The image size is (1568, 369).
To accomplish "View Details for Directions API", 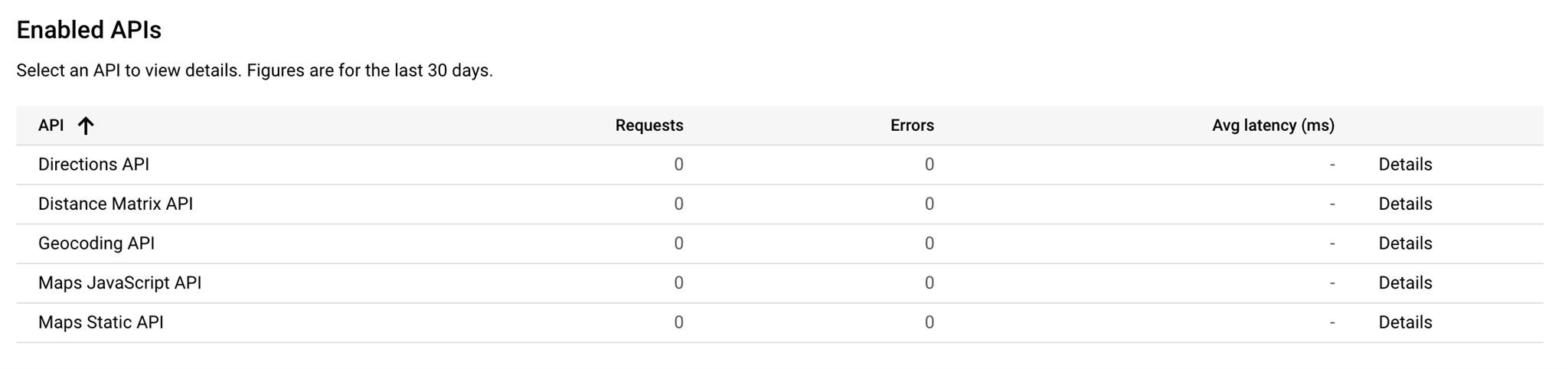I will click(x=1405, y=165).
